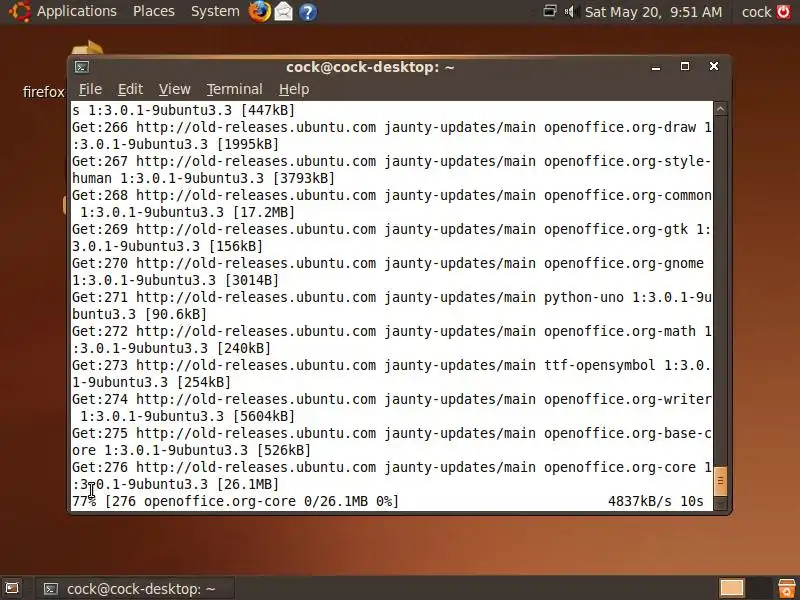Open the terminal Edit menu
800x600 pixels.
point(130,89)
